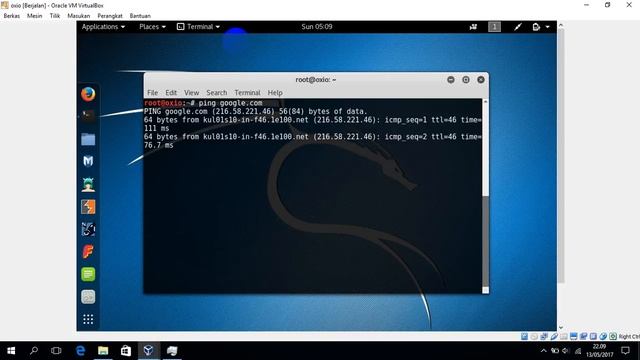Viewport: 640px width, 360px height.
Task: Open Windows Action Center notifications
Action: pos(625,351)
